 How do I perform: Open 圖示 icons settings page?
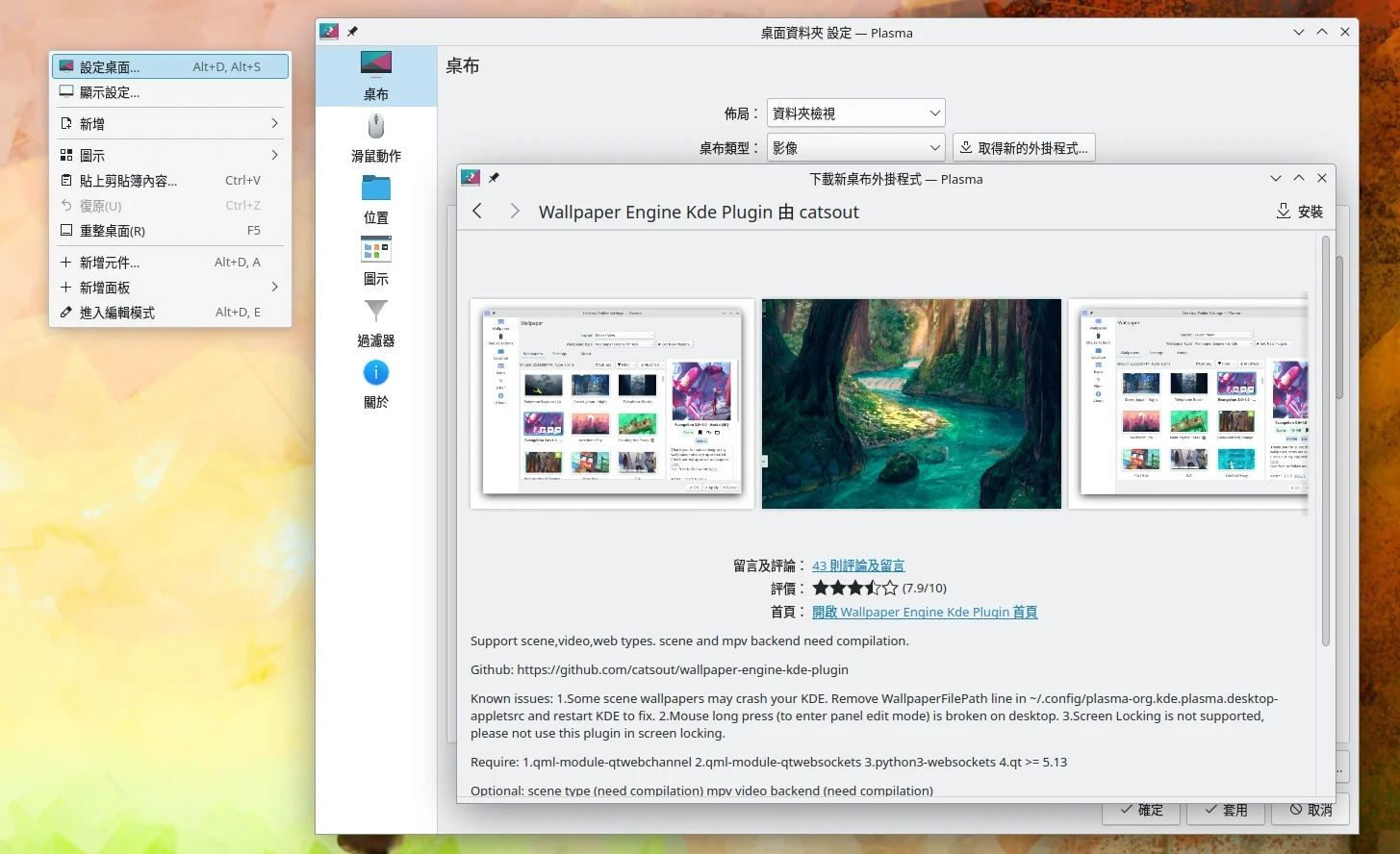tap(376, 261)
